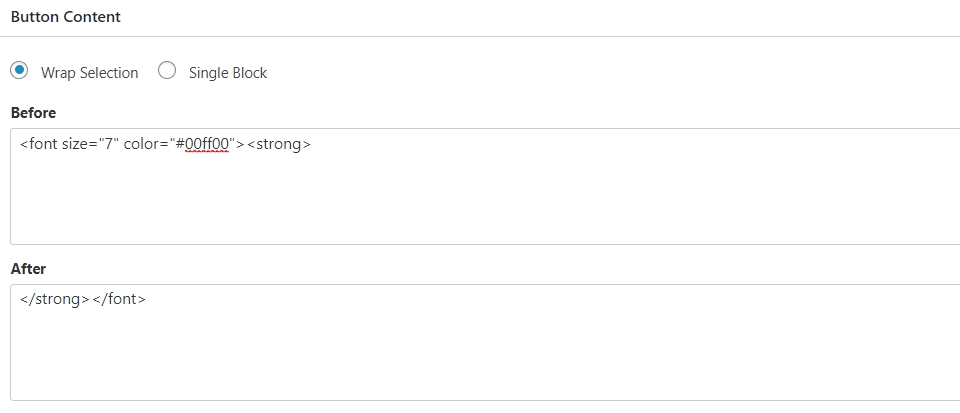Place cursor on the closing </font> tag

pyautogui.click(x=119, y=299)
